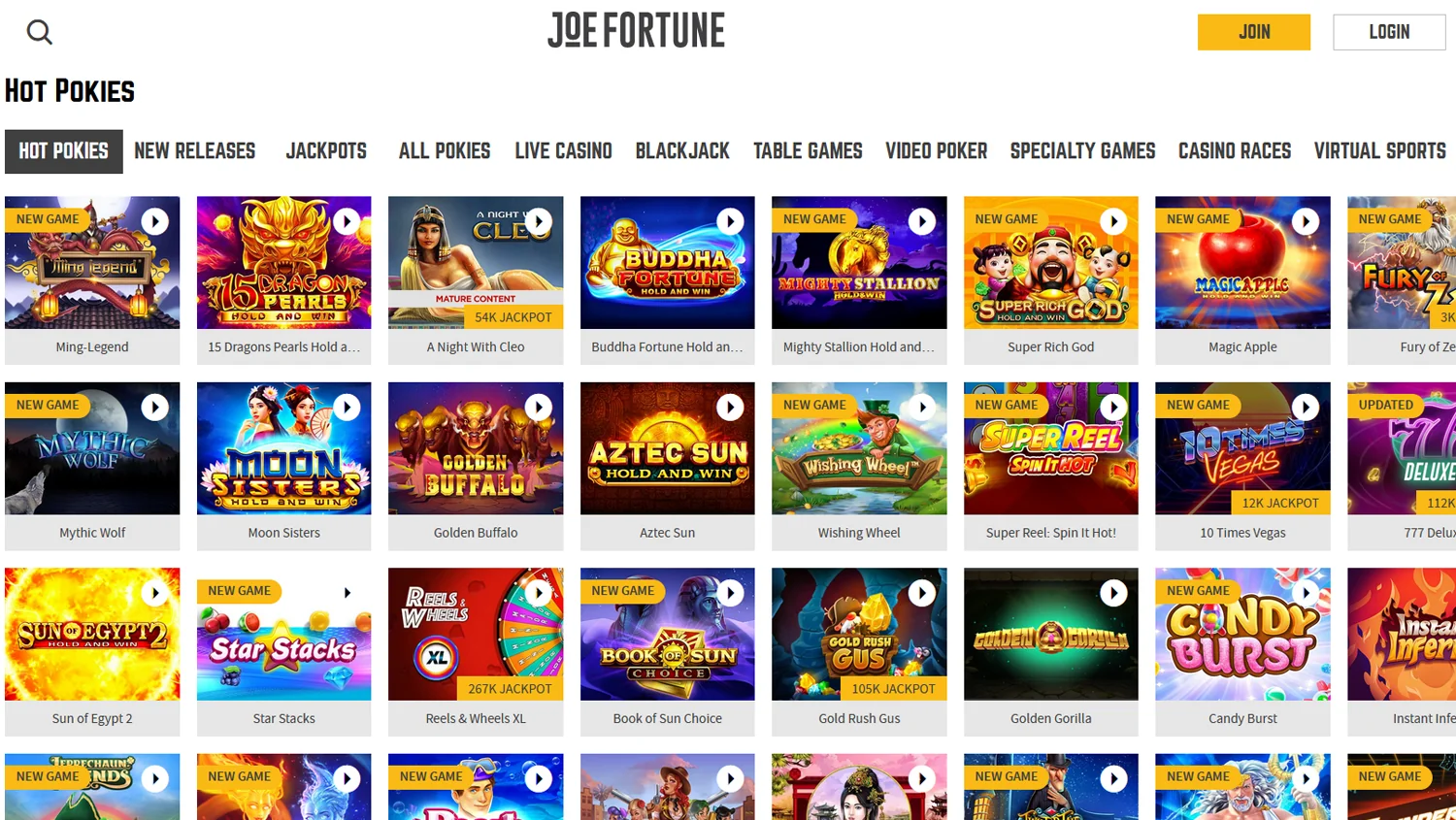Open Reels & Wheels XL game title
Image resolution: width=1456 pixels, height=820 pixels.
click(476, 719)
